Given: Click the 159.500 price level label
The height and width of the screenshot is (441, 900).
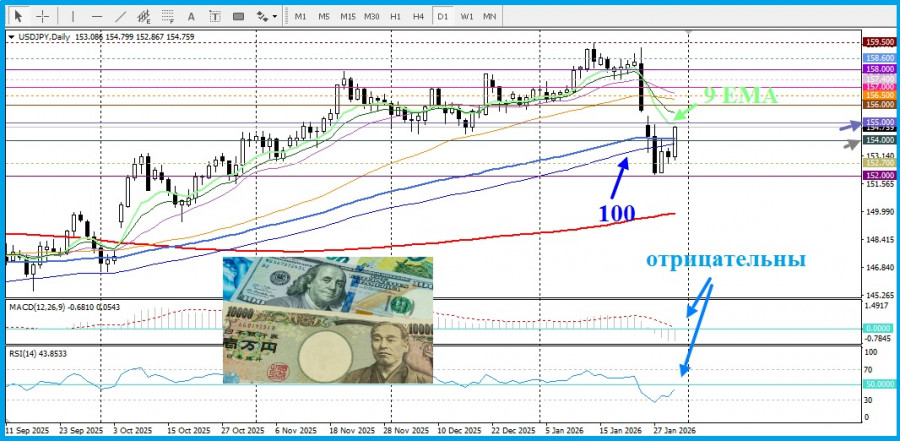Looking at the screenshot, I should [x=879, y=42].
